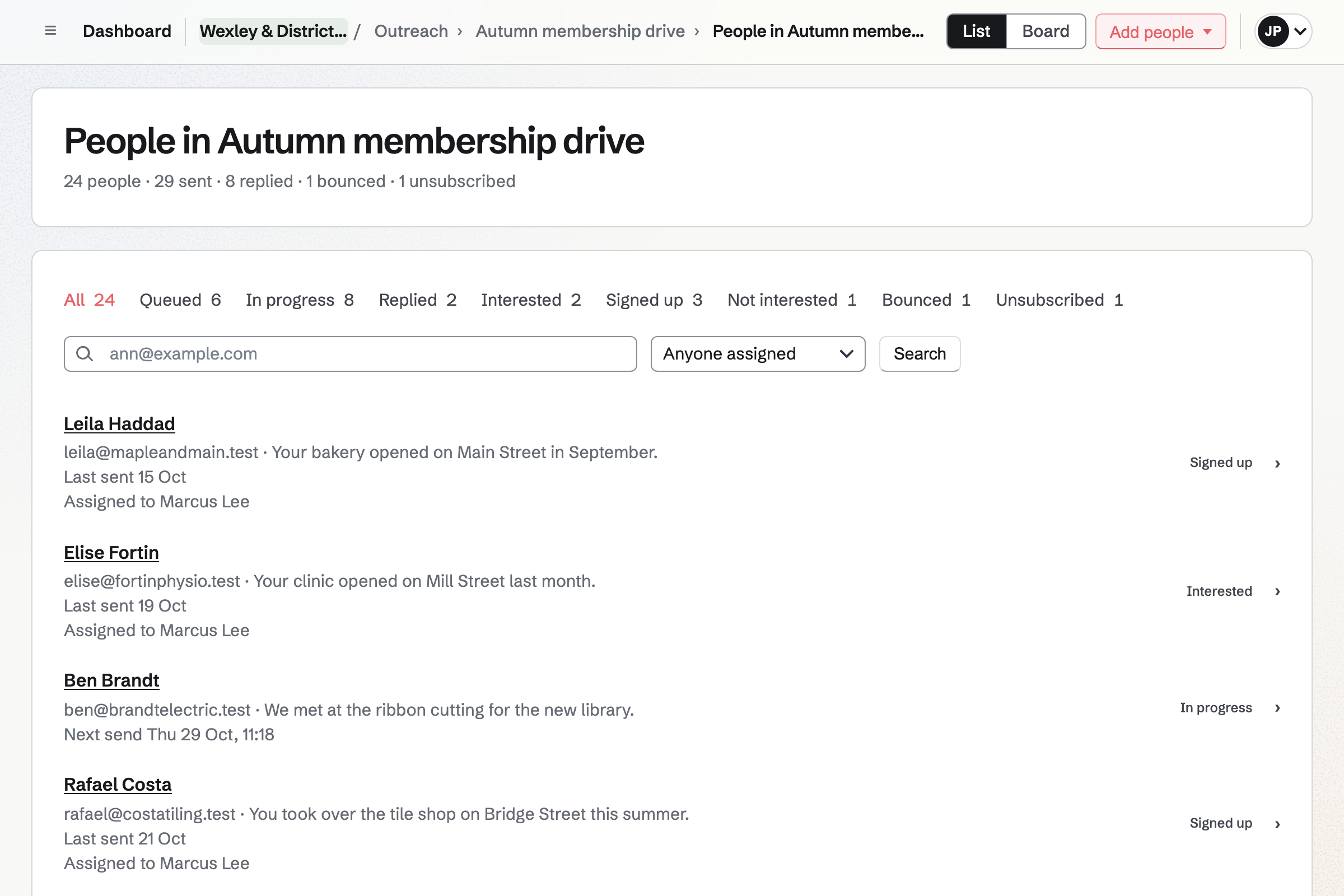Select the Not interested 1 tab
The width and height of the screenshot is (1344, 896).
(792, 300)
